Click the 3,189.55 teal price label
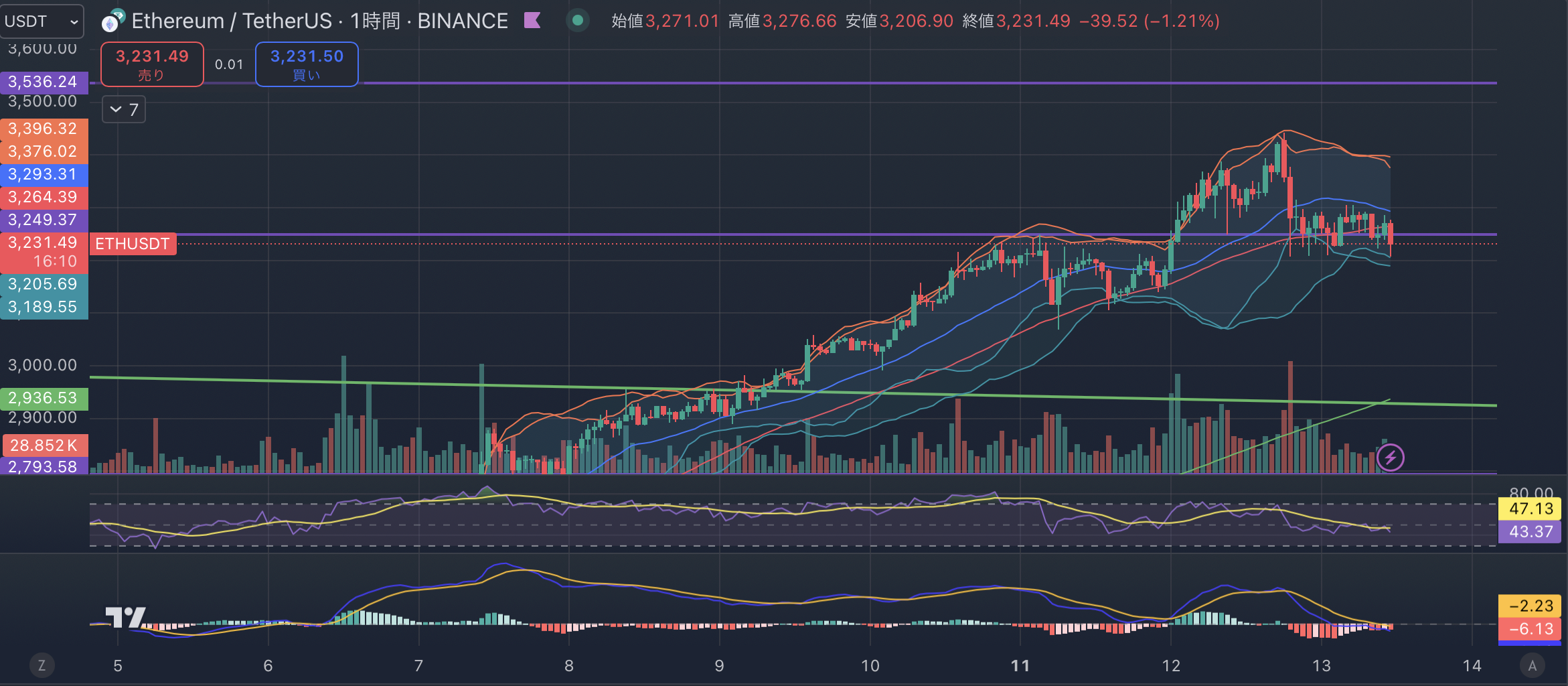The height and width of the screenshot is (686, 1568). tap(44, 307)
